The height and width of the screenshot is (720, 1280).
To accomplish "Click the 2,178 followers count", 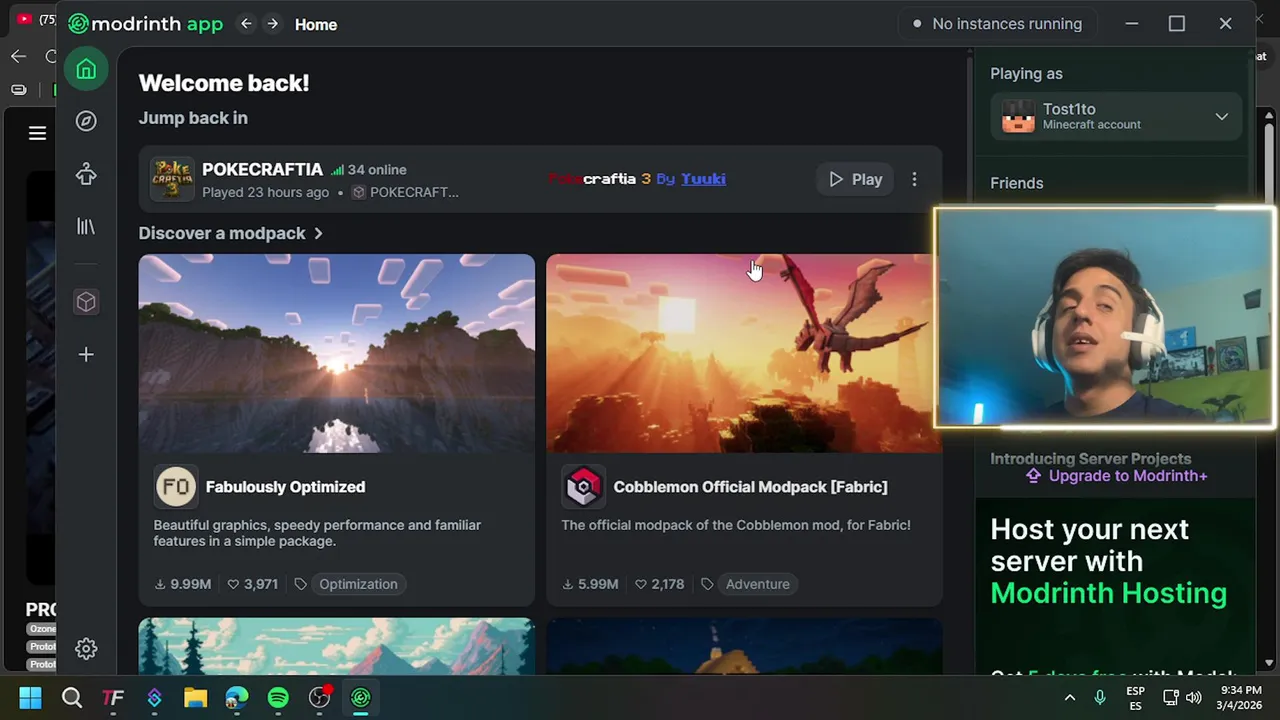I will coord(660,584).
